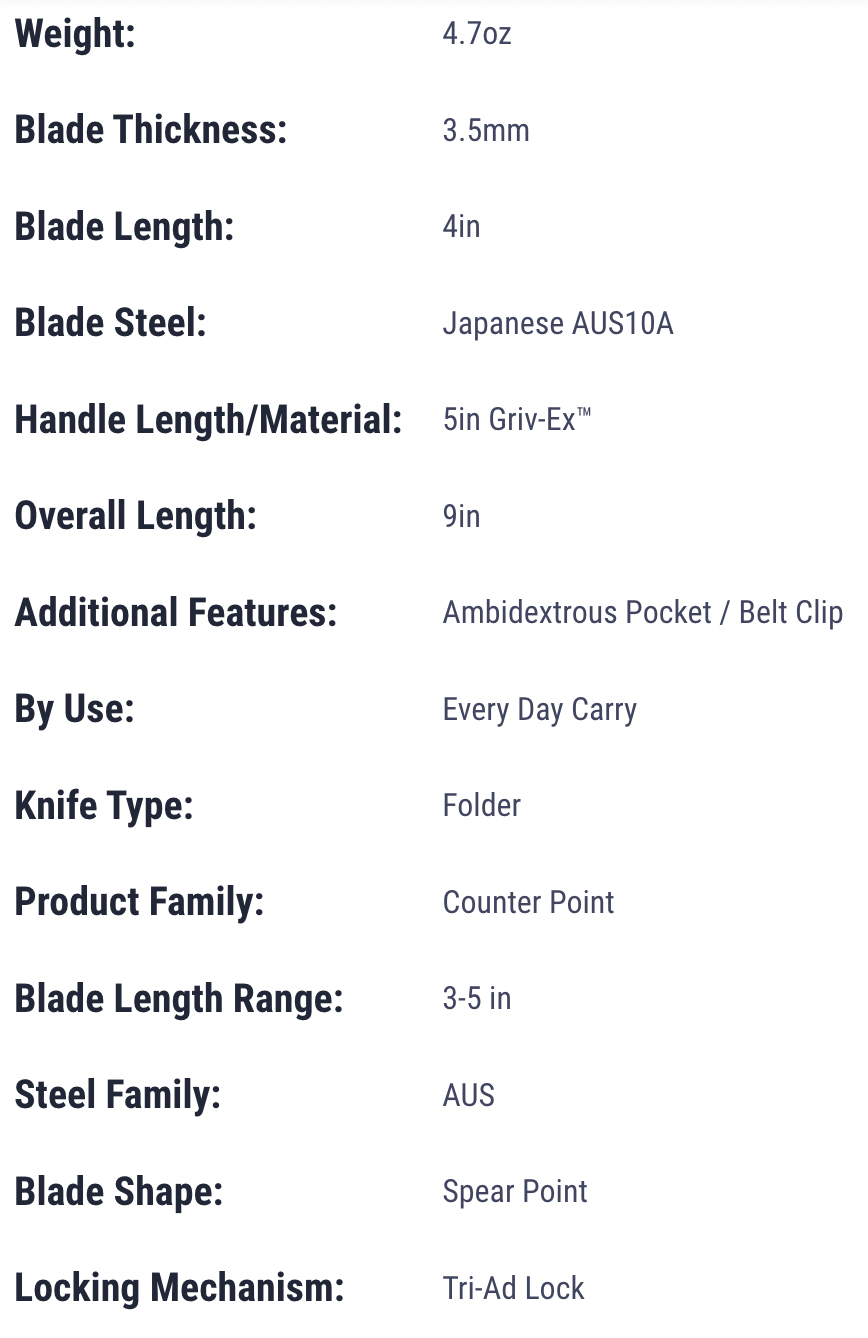Screen dimensions: 868x1338
Task: Click the Handle Length/Material label
Action: pos(208,420)
